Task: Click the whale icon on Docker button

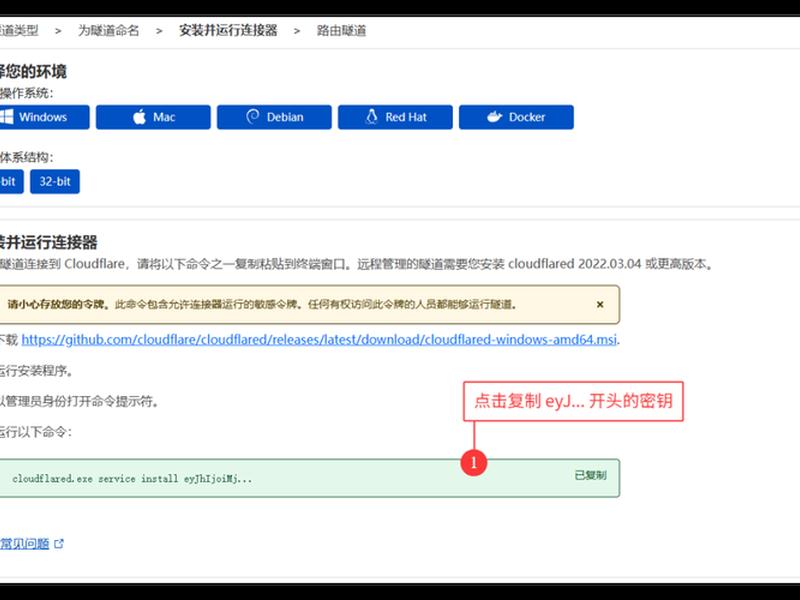Action: [x=494, y=117]
